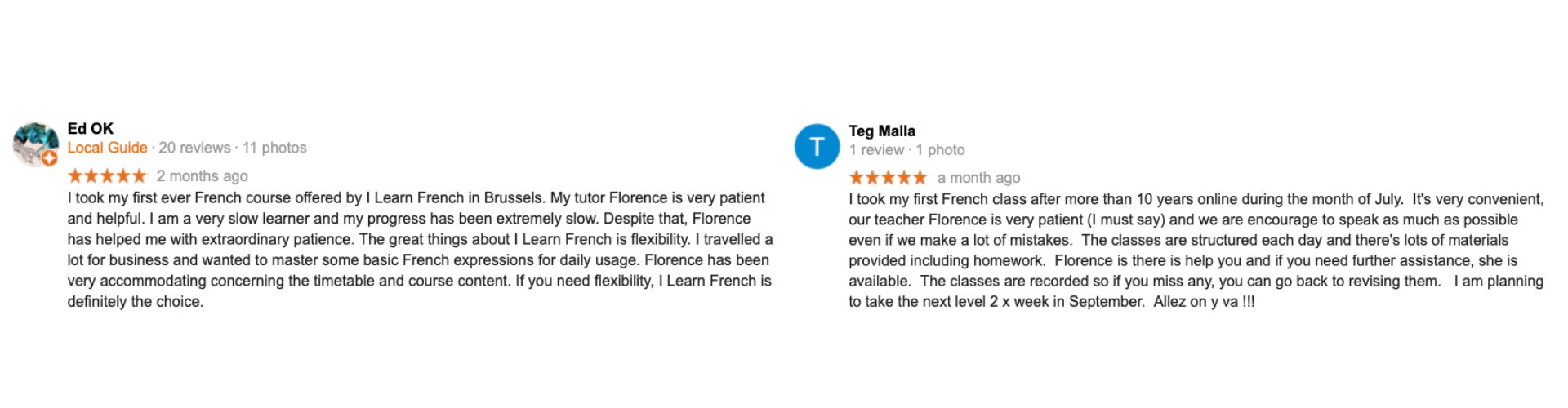The image size is (1568, 408).
Task: Click the middle star of Ed OK's rating
Action: [107, 175]
